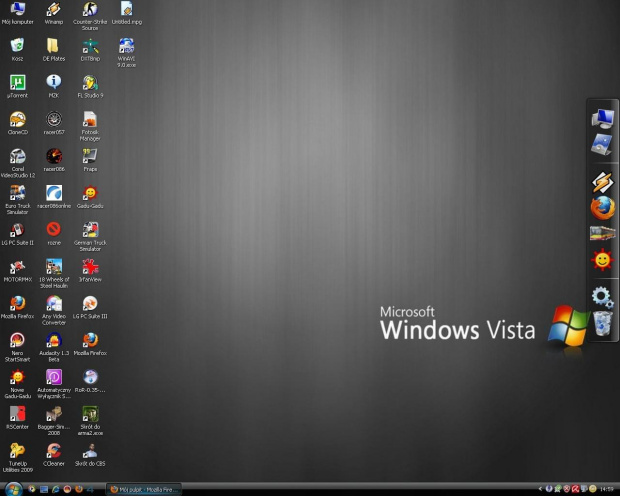Launch the RSCenter shortcut

[x=17, y=418]
